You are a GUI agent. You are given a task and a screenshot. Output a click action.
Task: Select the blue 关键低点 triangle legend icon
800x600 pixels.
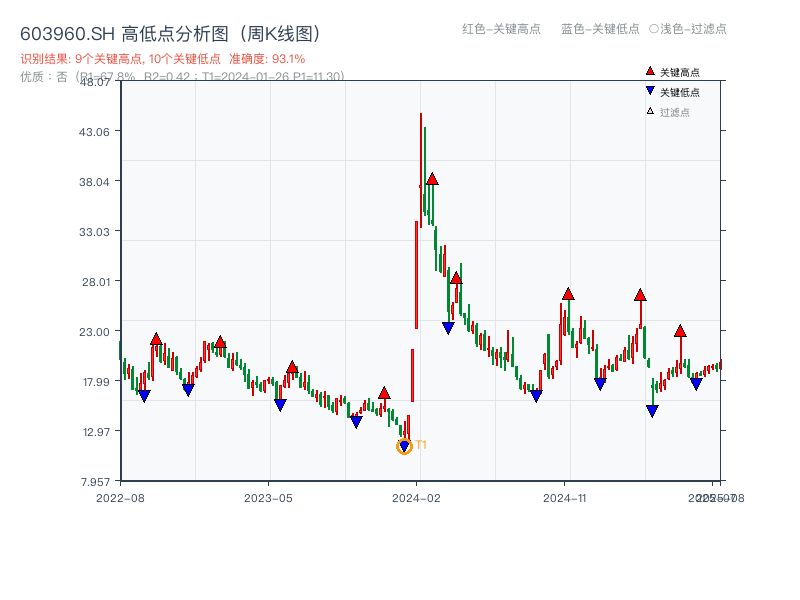pyautogui.click(x=649, y=91)
